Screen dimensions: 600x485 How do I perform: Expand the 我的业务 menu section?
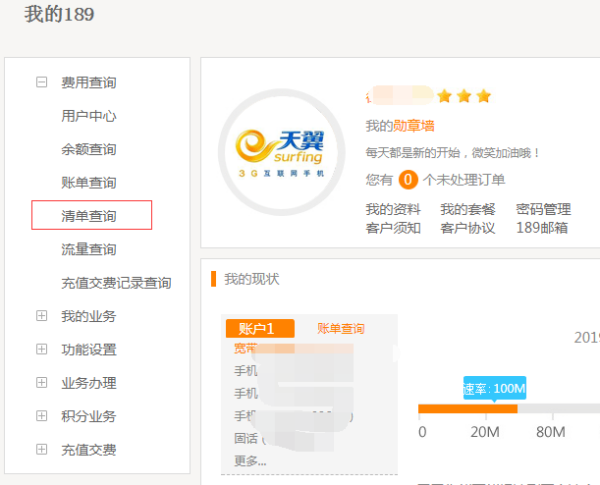[42, 316]
